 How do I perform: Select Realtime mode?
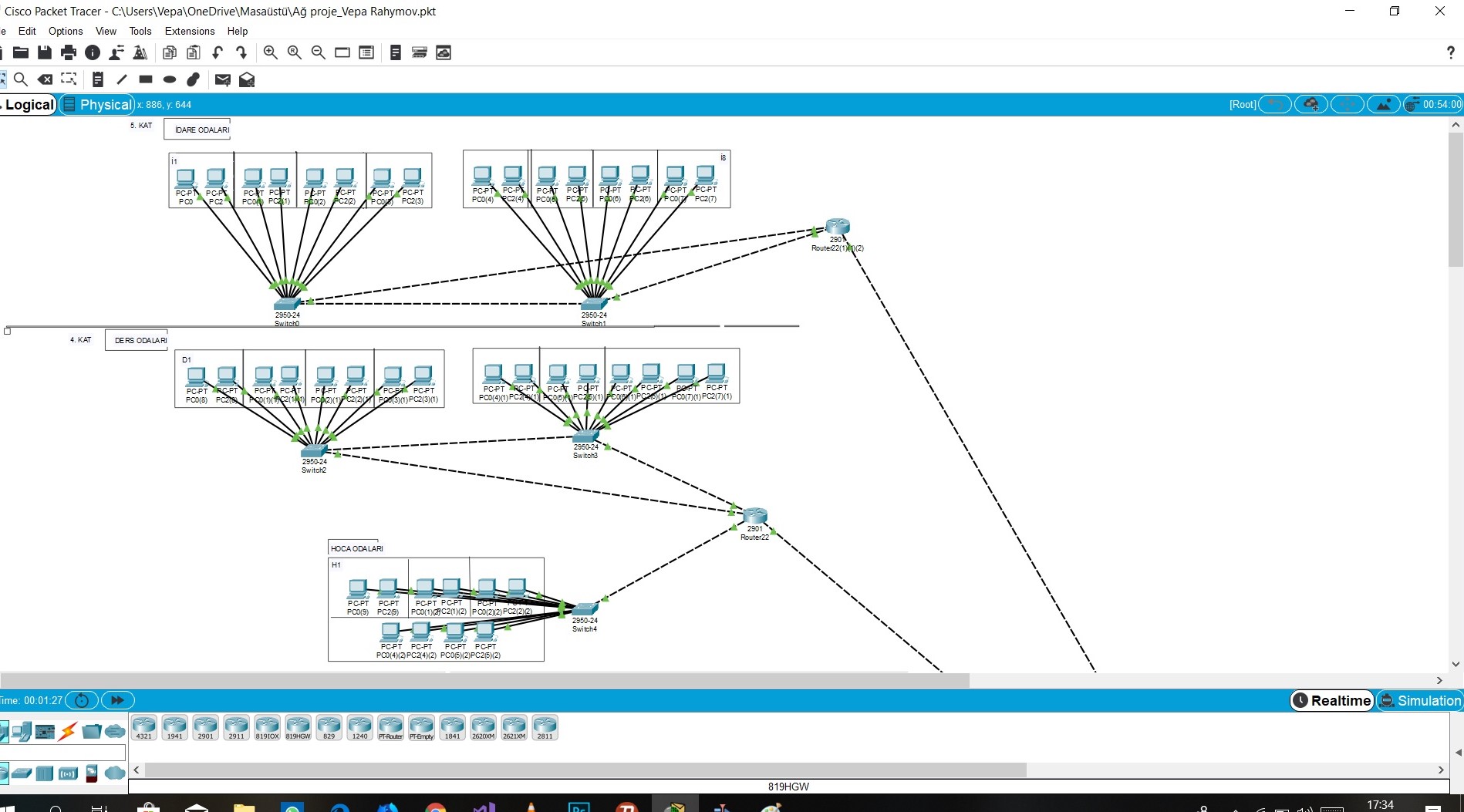pos(1332,700)
